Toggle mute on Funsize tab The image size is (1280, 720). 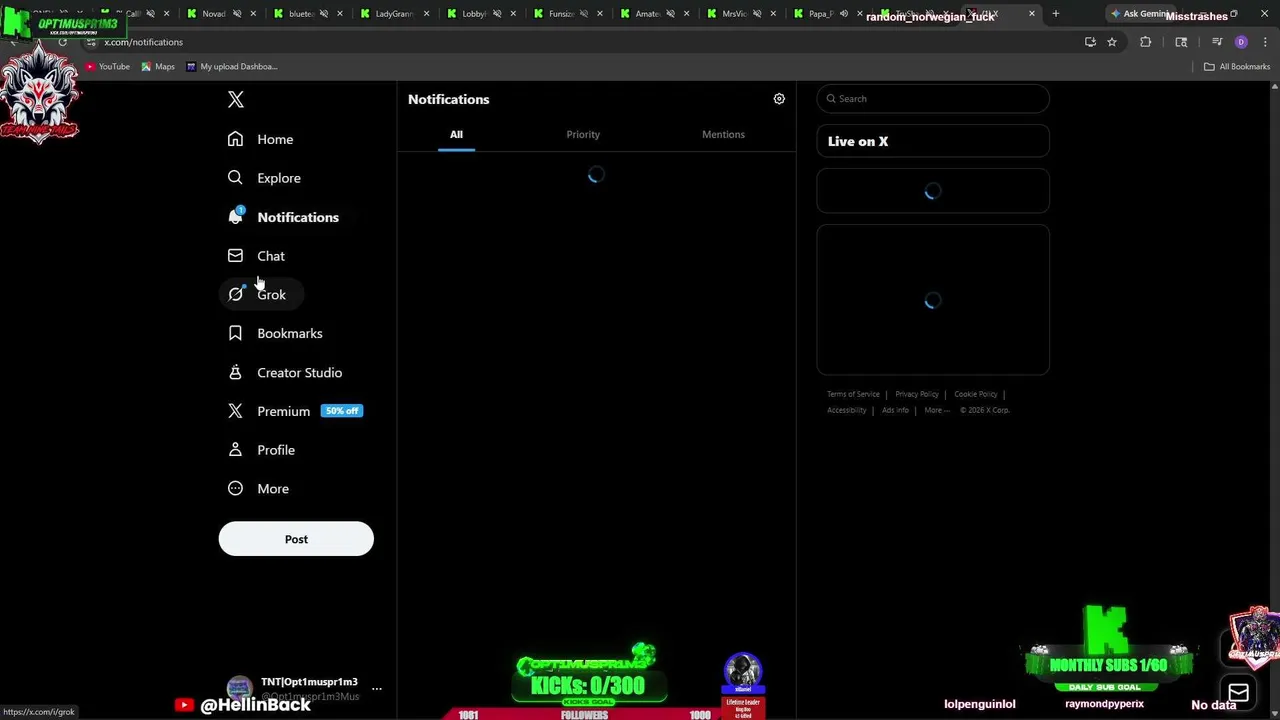click(x=584, y=14)
